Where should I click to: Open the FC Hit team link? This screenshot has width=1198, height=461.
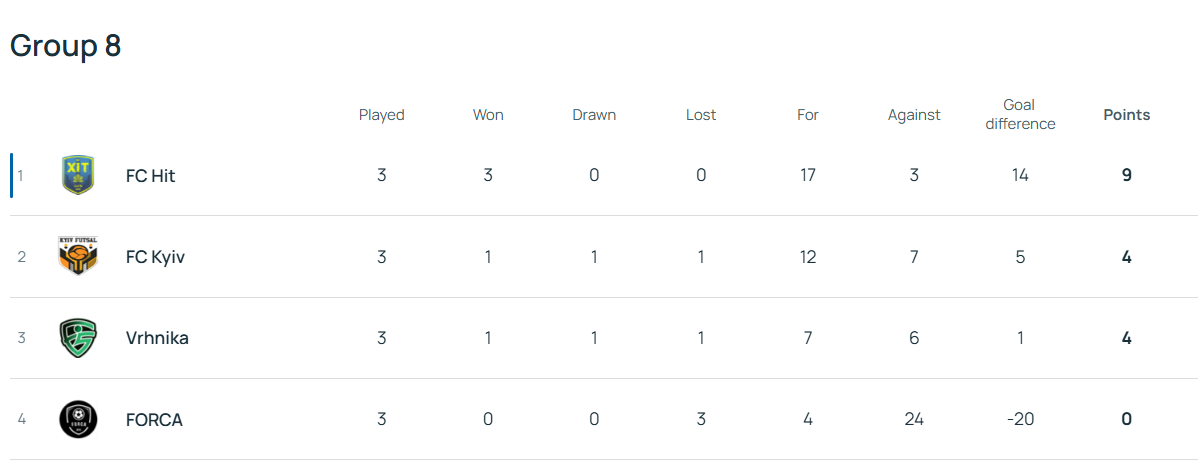151,176
